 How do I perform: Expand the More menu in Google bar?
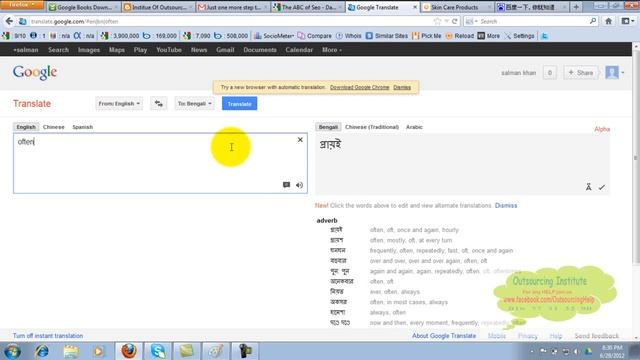332,50
